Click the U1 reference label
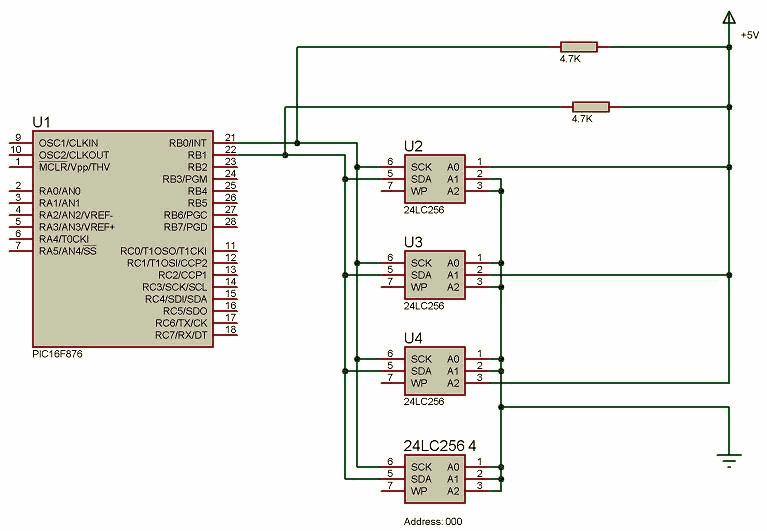 point(41,122)
